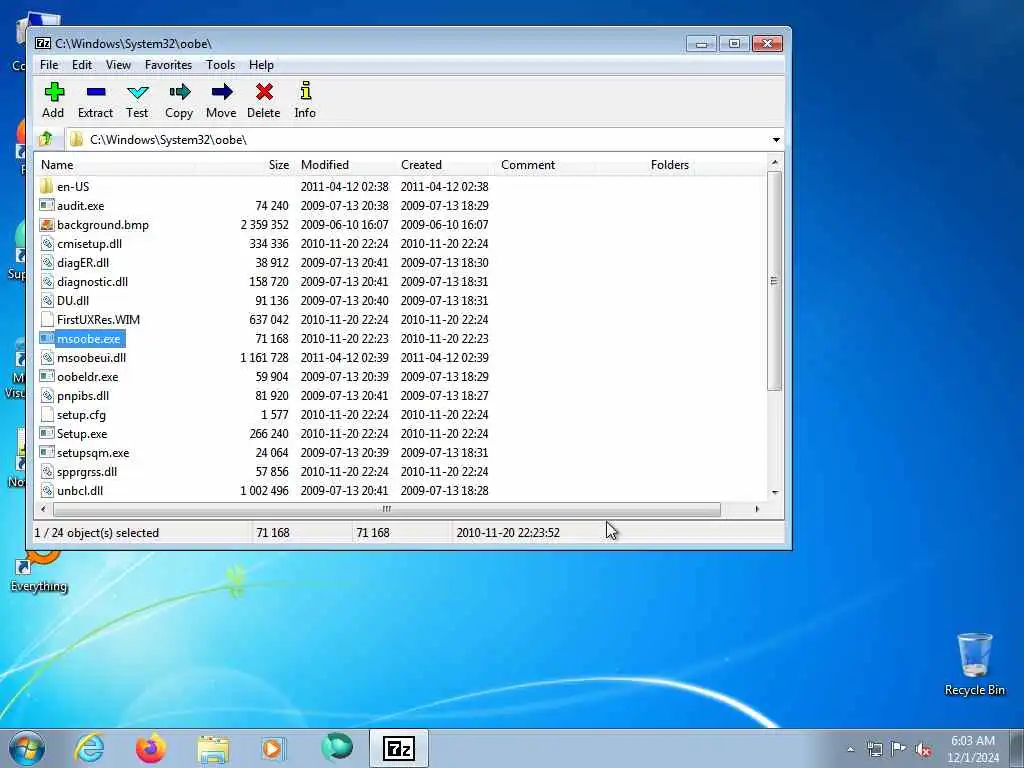Viewport: 1024px width, 768px height.
Task: Click the green orb taskbar application
Action: (337, 747)
